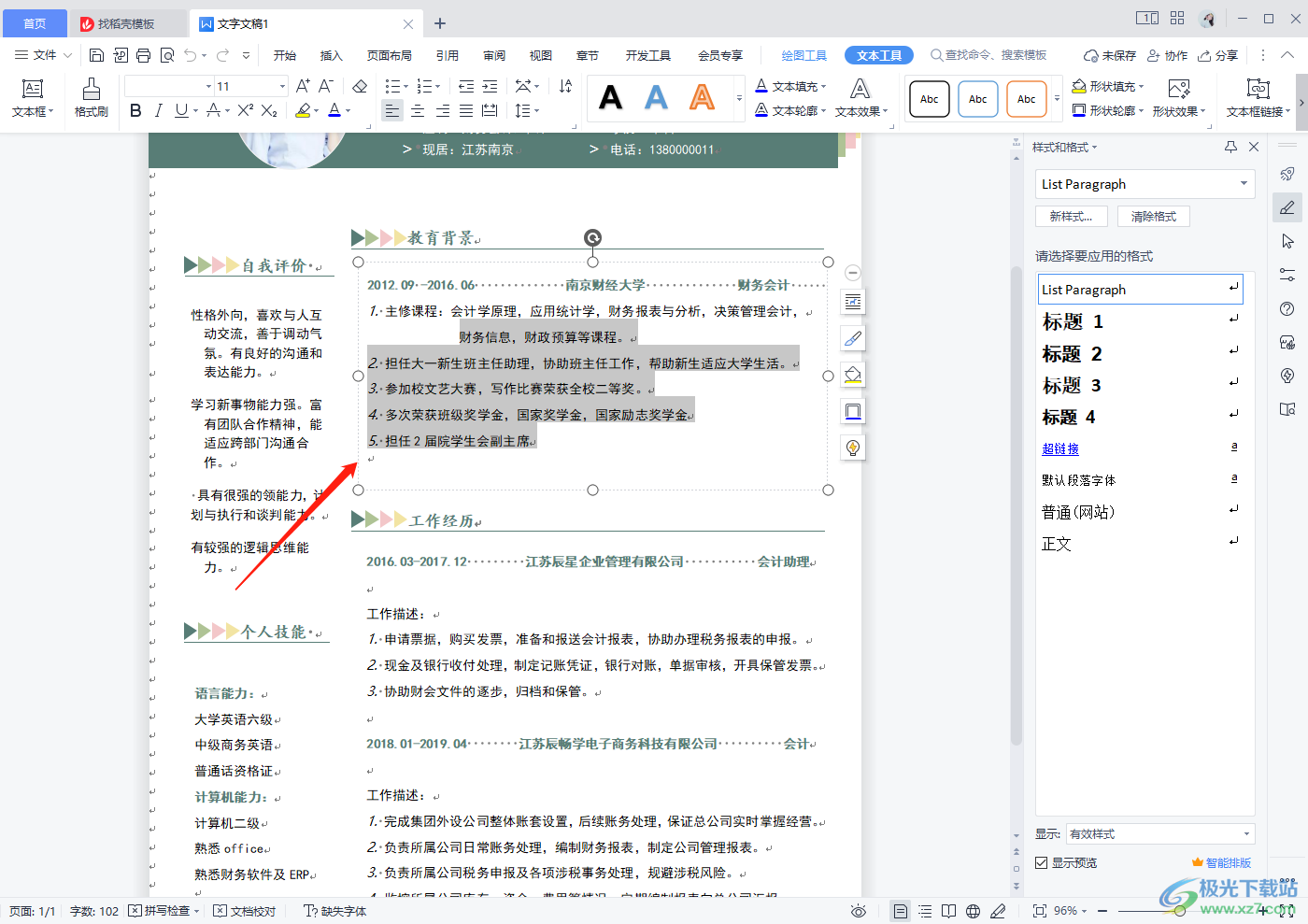Decrease font size with A- icon
Image resolution: width=1308 pixels, height=924 pixels.
click(x=326, y=86)
